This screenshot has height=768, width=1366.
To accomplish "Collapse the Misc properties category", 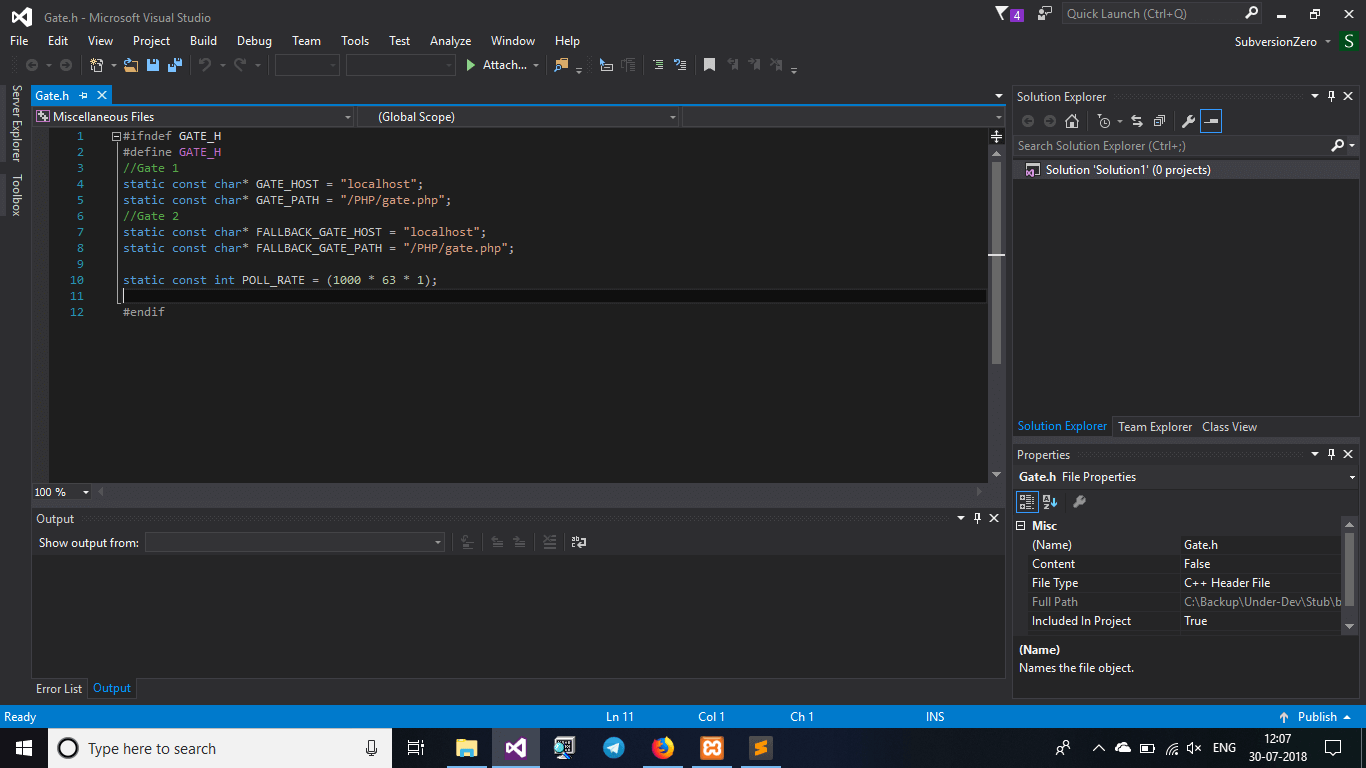I will coord(1021,526).
